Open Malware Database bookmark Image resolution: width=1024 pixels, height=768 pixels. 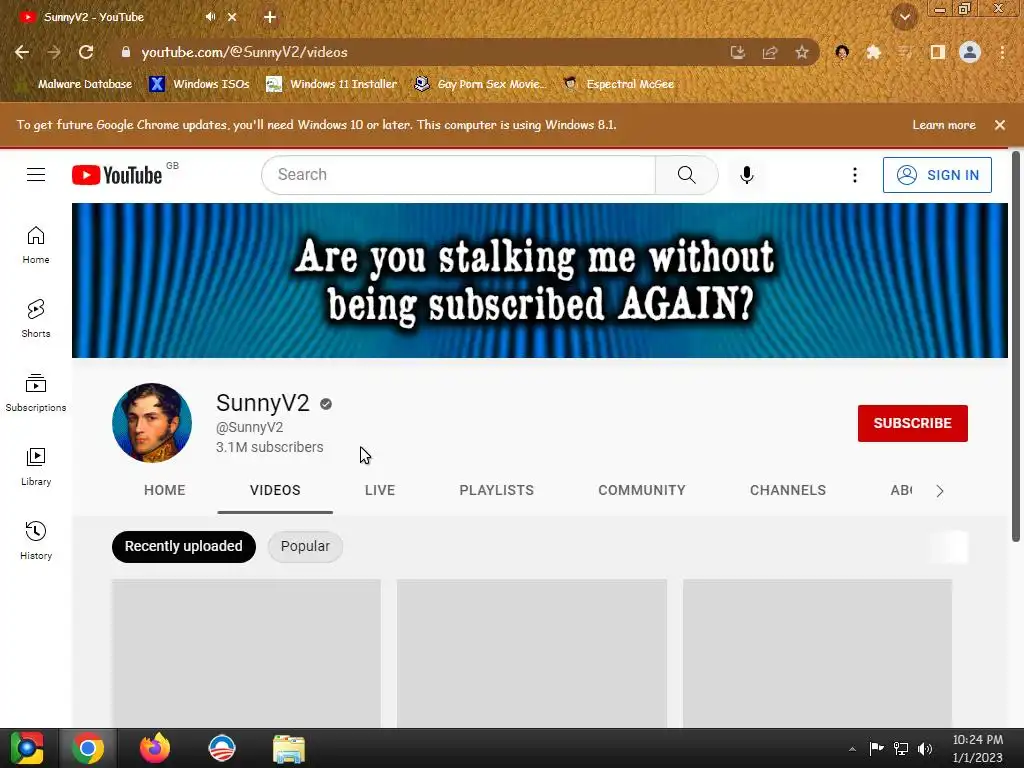(76, 84)
